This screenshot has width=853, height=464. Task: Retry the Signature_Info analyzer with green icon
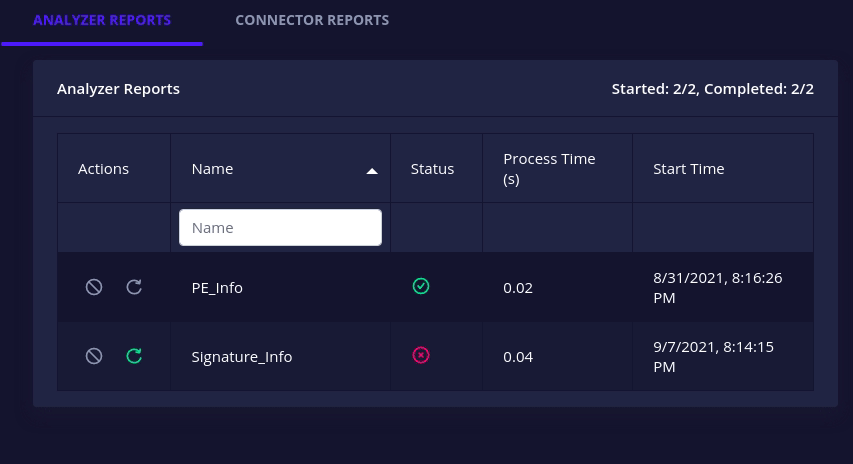(134, 356)
